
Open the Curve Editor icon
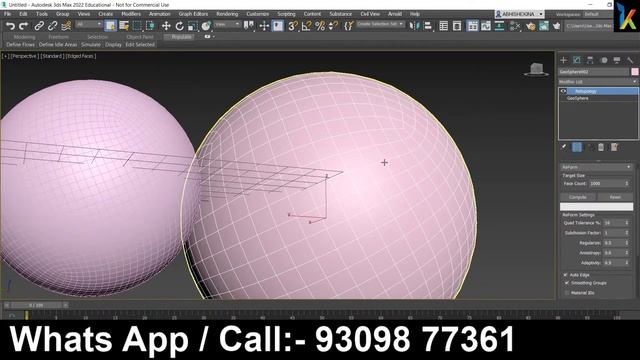pyautogui.click(x=486, y=26)
